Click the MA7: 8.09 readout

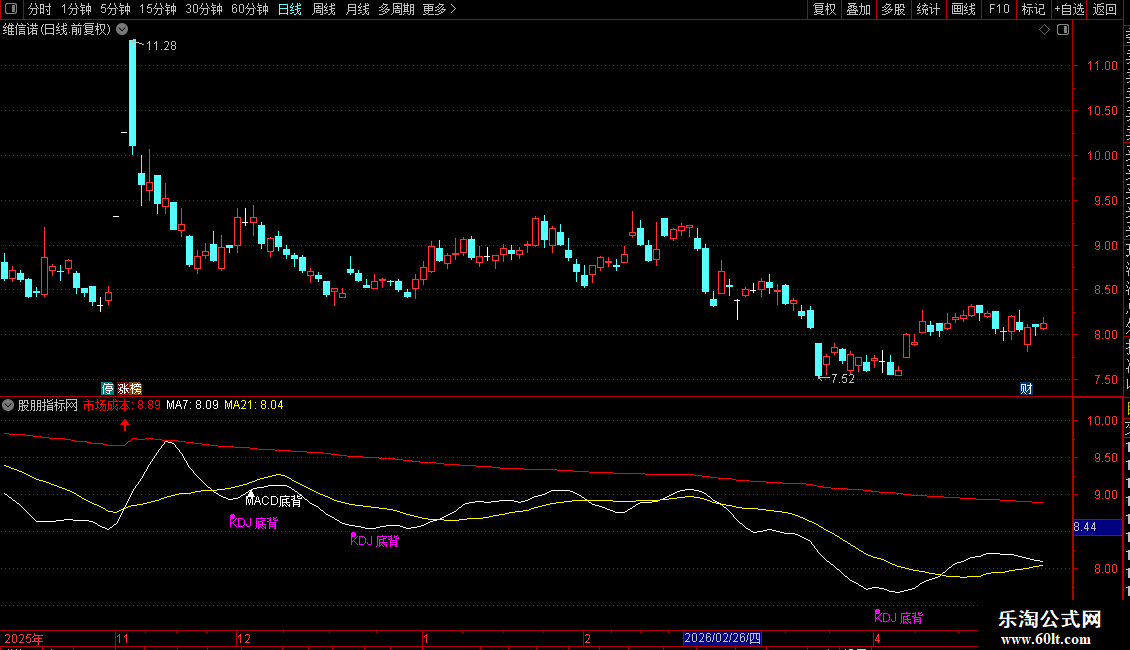click(x=192, y=405)
